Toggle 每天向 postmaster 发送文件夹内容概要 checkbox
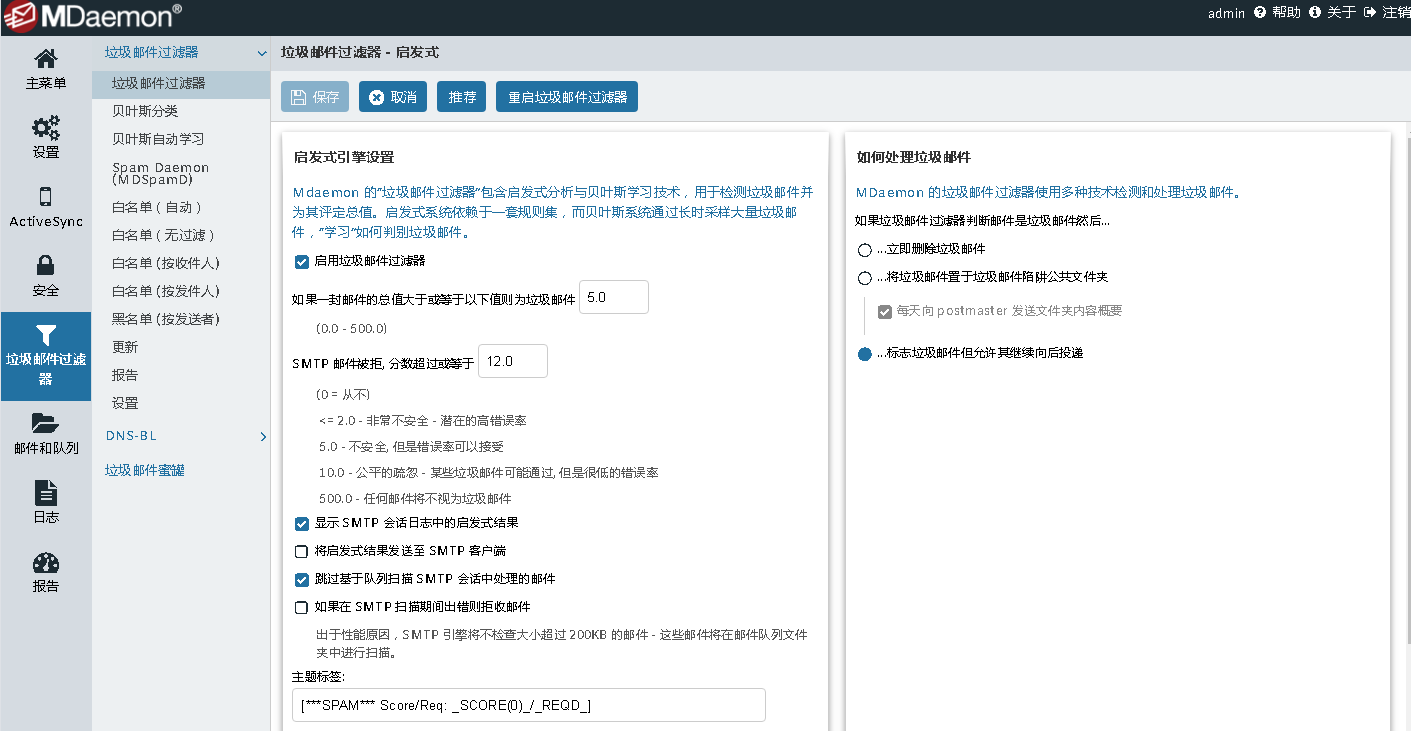1411x731 pixels. point(884,311)
